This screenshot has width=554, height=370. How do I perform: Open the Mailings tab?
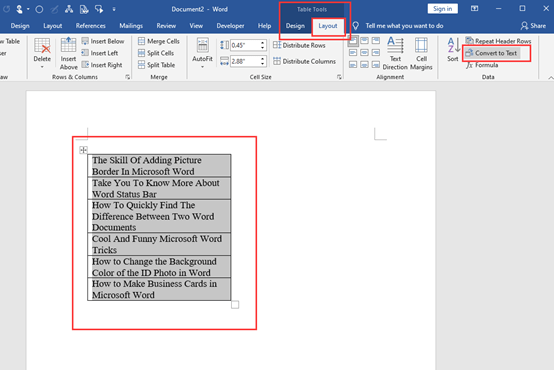[131, 26]
